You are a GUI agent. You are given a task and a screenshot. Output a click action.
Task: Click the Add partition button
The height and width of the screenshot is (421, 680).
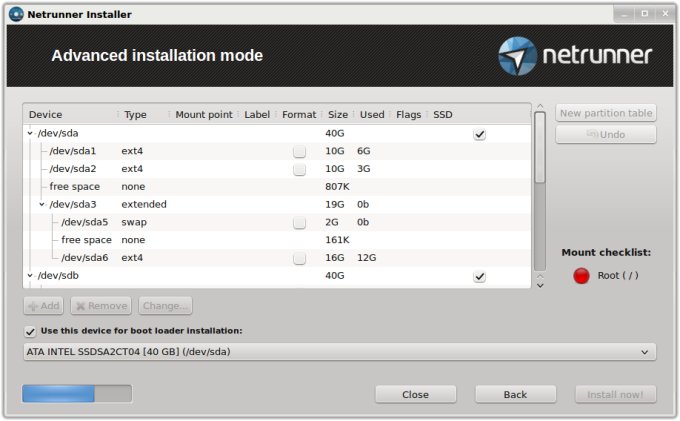(x=44, y=306)
